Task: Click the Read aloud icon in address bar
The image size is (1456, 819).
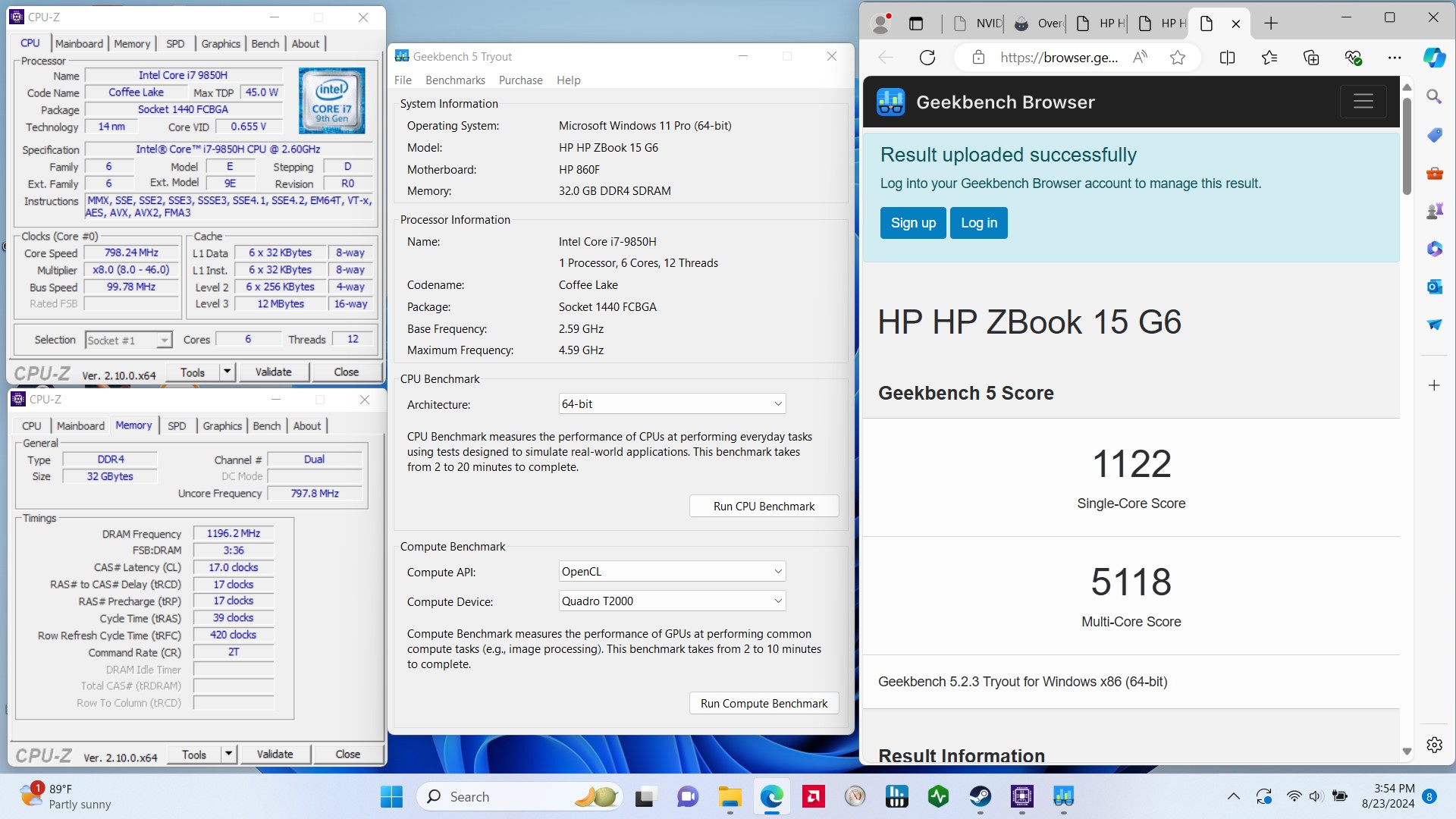Action: pos(1140,58)
